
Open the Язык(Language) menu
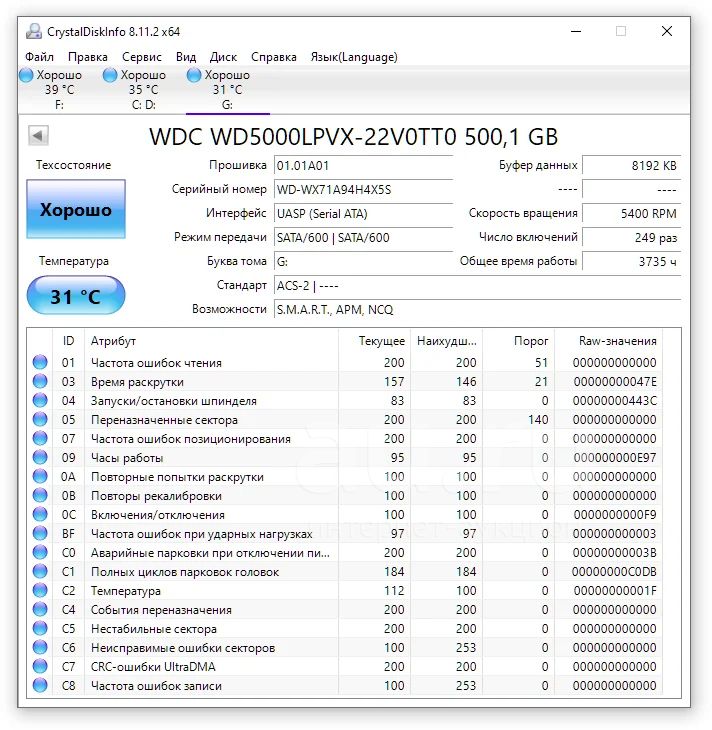click(x=354, y=57)
